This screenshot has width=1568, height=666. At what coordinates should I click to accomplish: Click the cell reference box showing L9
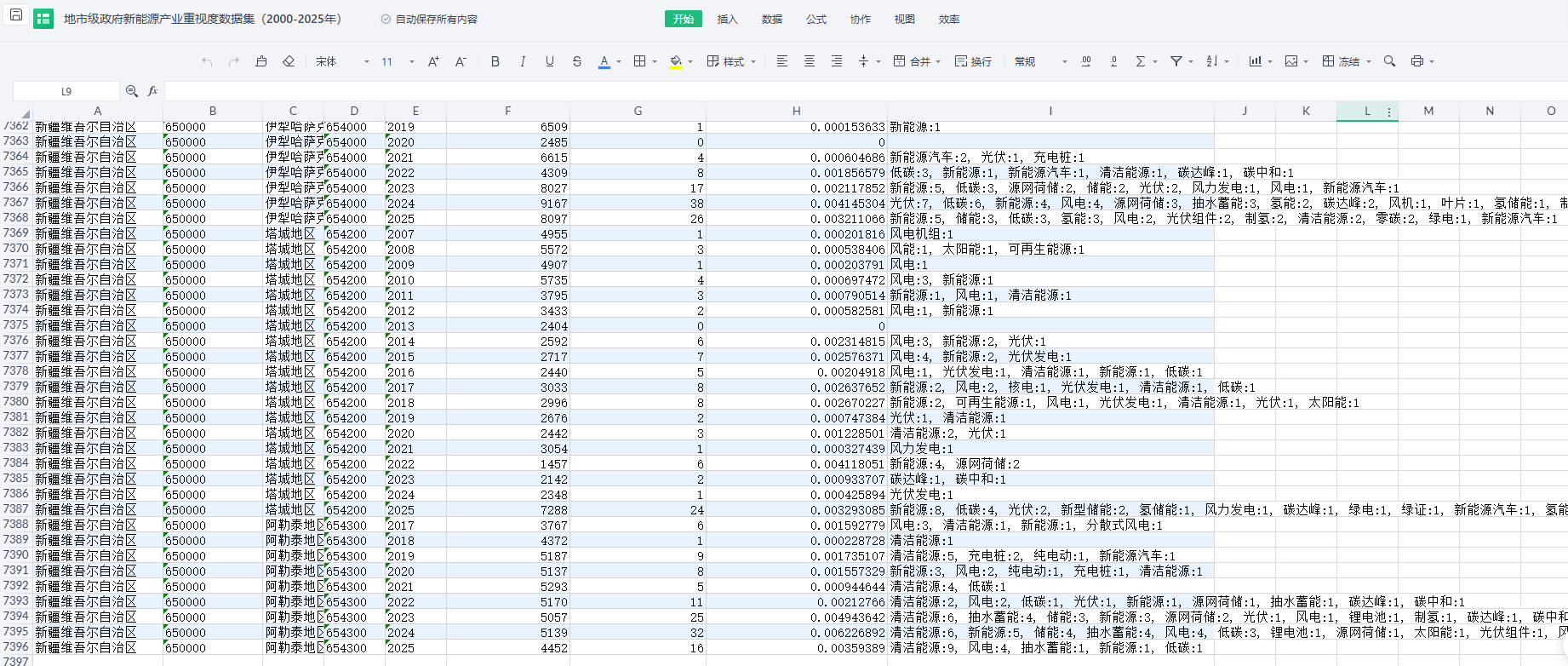[x=66, y=91]
